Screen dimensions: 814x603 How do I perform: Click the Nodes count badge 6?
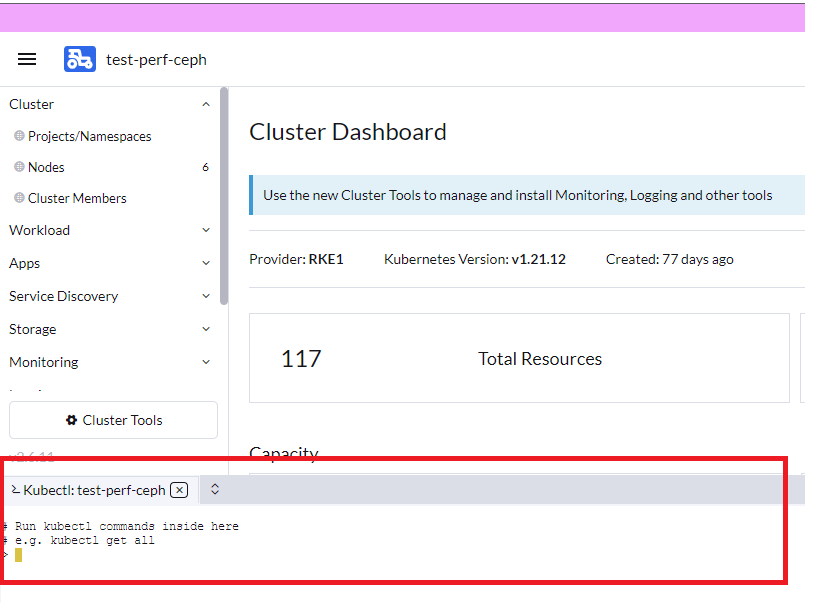[x=206, y=167]
